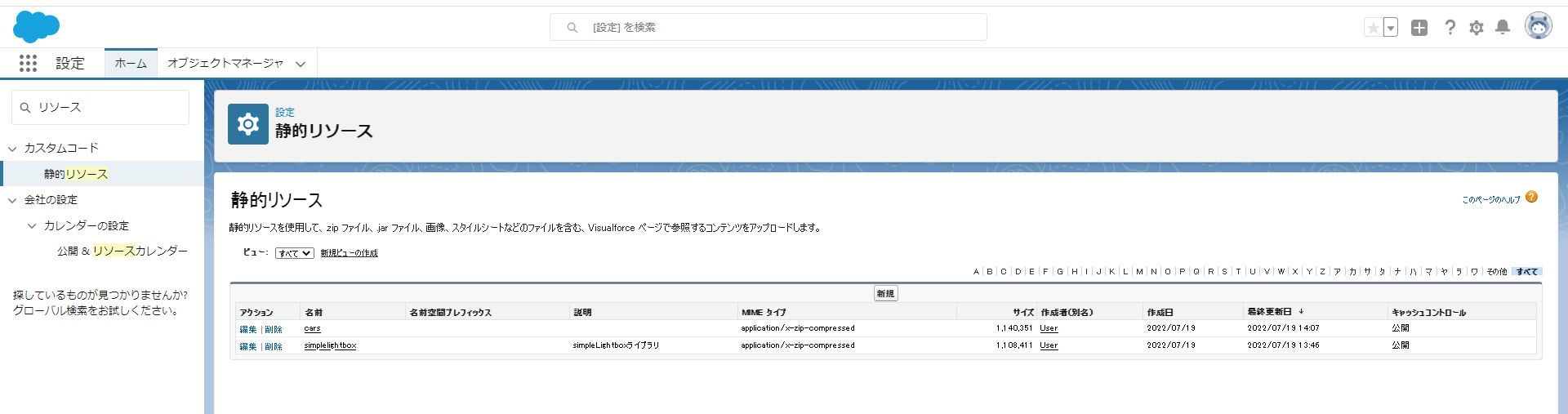
Task: Click the timestamp 2022/07/19 13:46
Action: click(1283, 345)
